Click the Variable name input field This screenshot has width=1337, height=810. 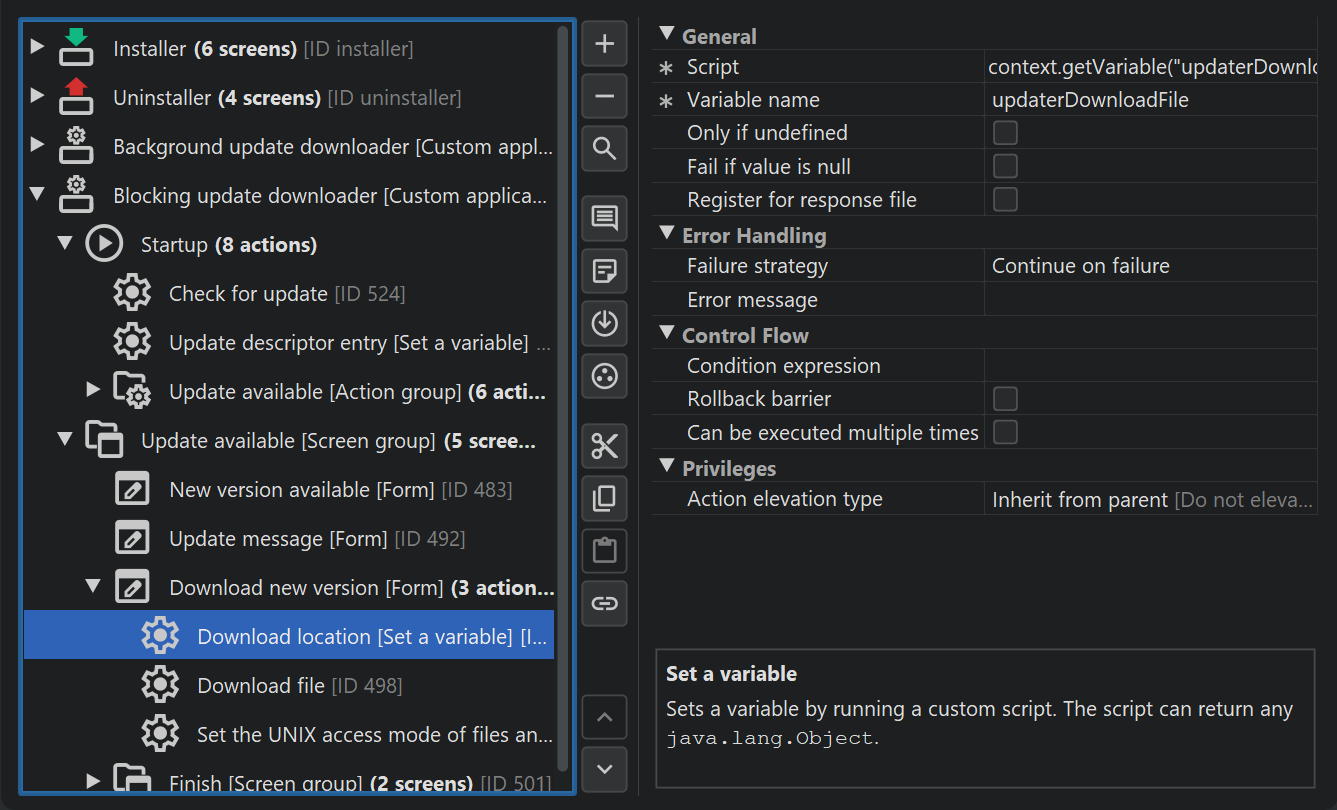(1150, 100)
